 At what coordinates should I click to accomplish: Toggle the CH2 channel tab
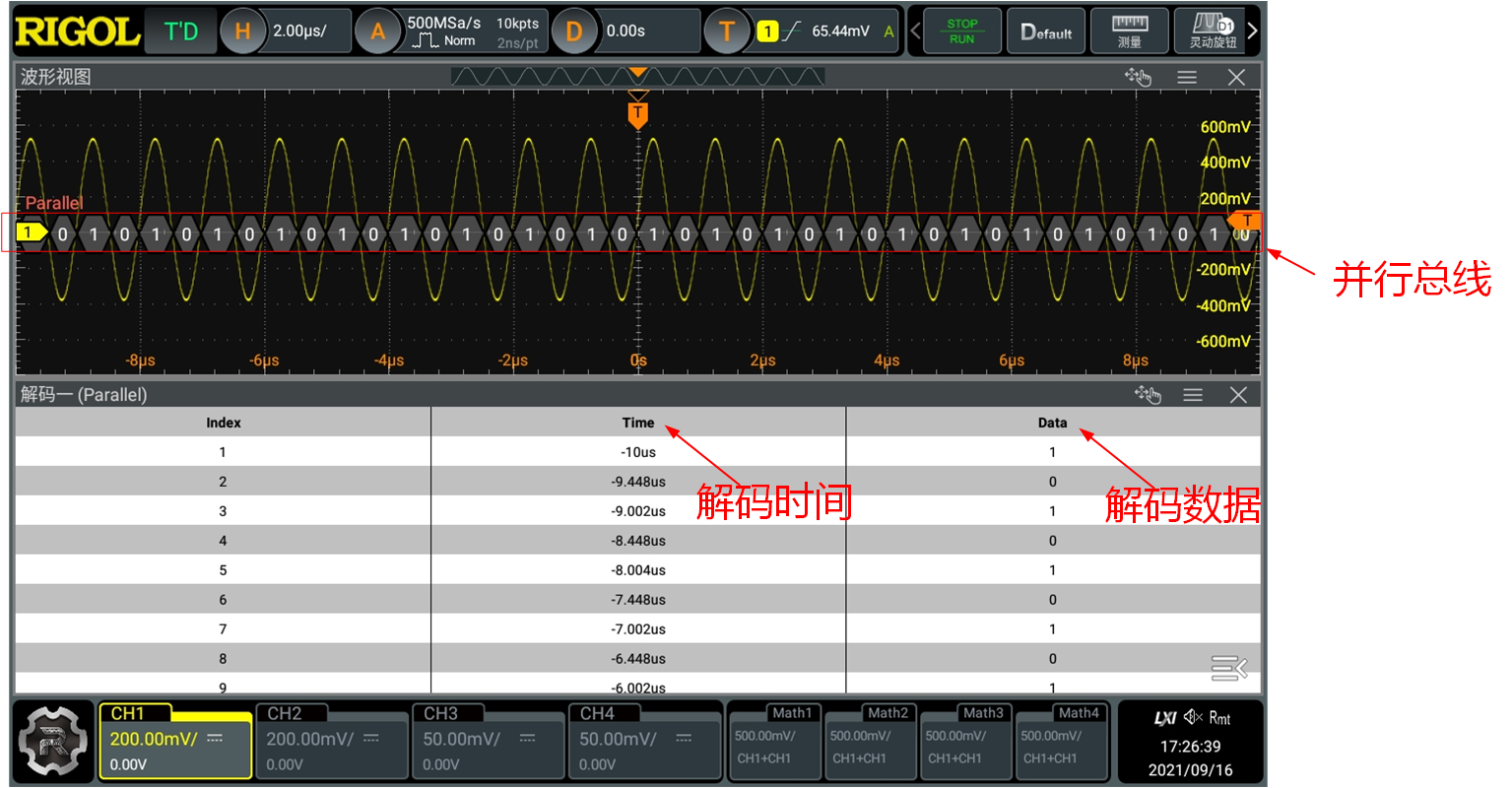tap(331, 742)
